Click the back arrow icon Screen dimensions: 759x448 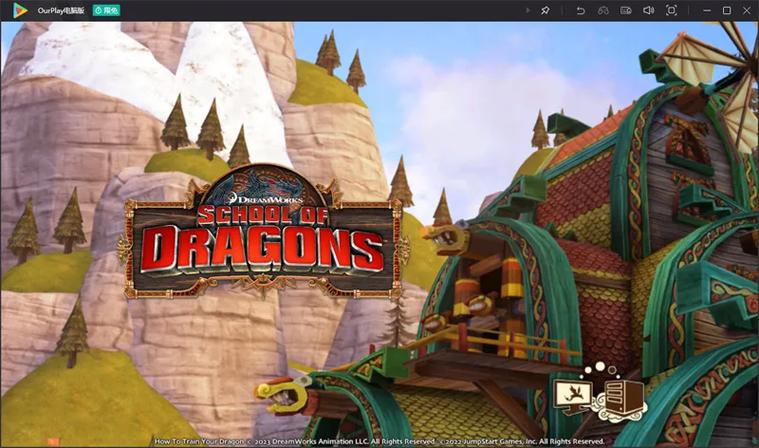point(580,10)
